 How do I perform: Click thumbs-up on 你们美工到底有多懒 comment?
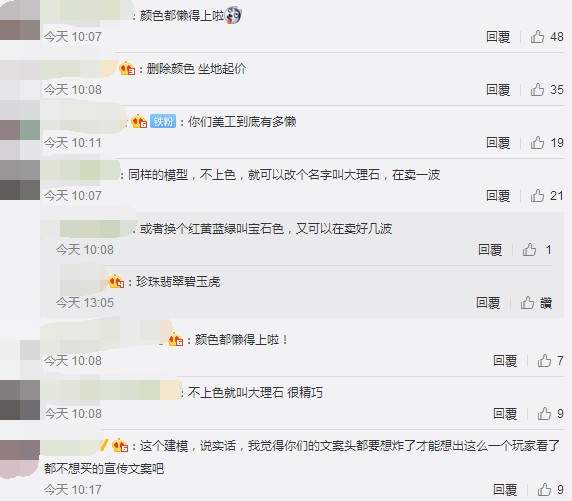click(x=537, y=142)
